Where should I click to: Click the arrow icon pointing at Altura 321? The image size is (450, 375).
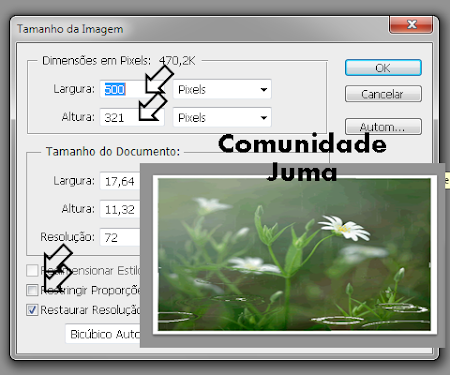(x=153, y=107)
